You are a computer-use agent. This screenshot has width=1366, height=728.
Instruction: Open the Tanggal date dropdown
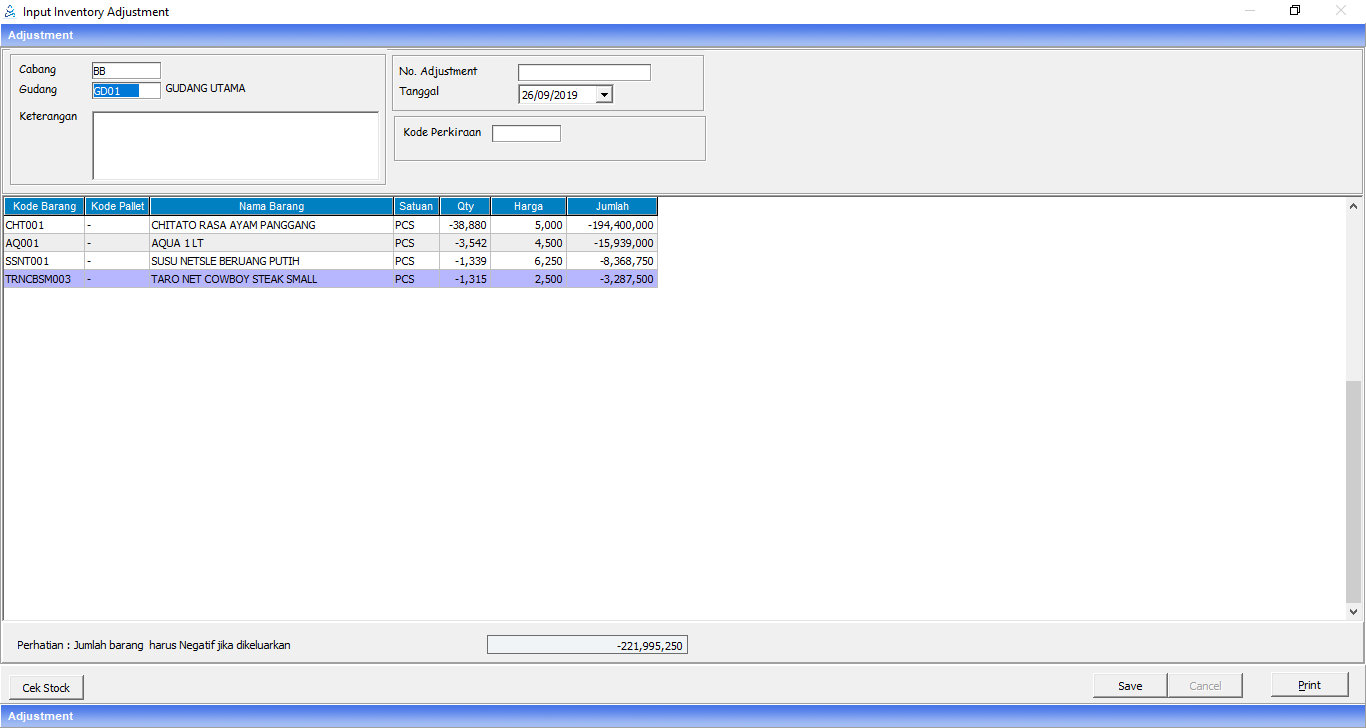pyautogui.click(x=604, y=95)
